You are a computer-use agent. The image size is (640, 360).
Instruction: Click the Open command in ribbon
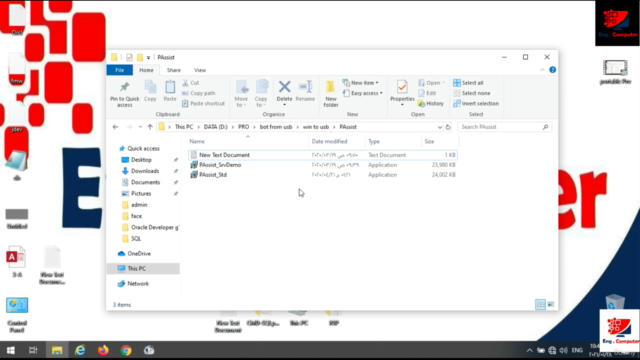point(431,83)
